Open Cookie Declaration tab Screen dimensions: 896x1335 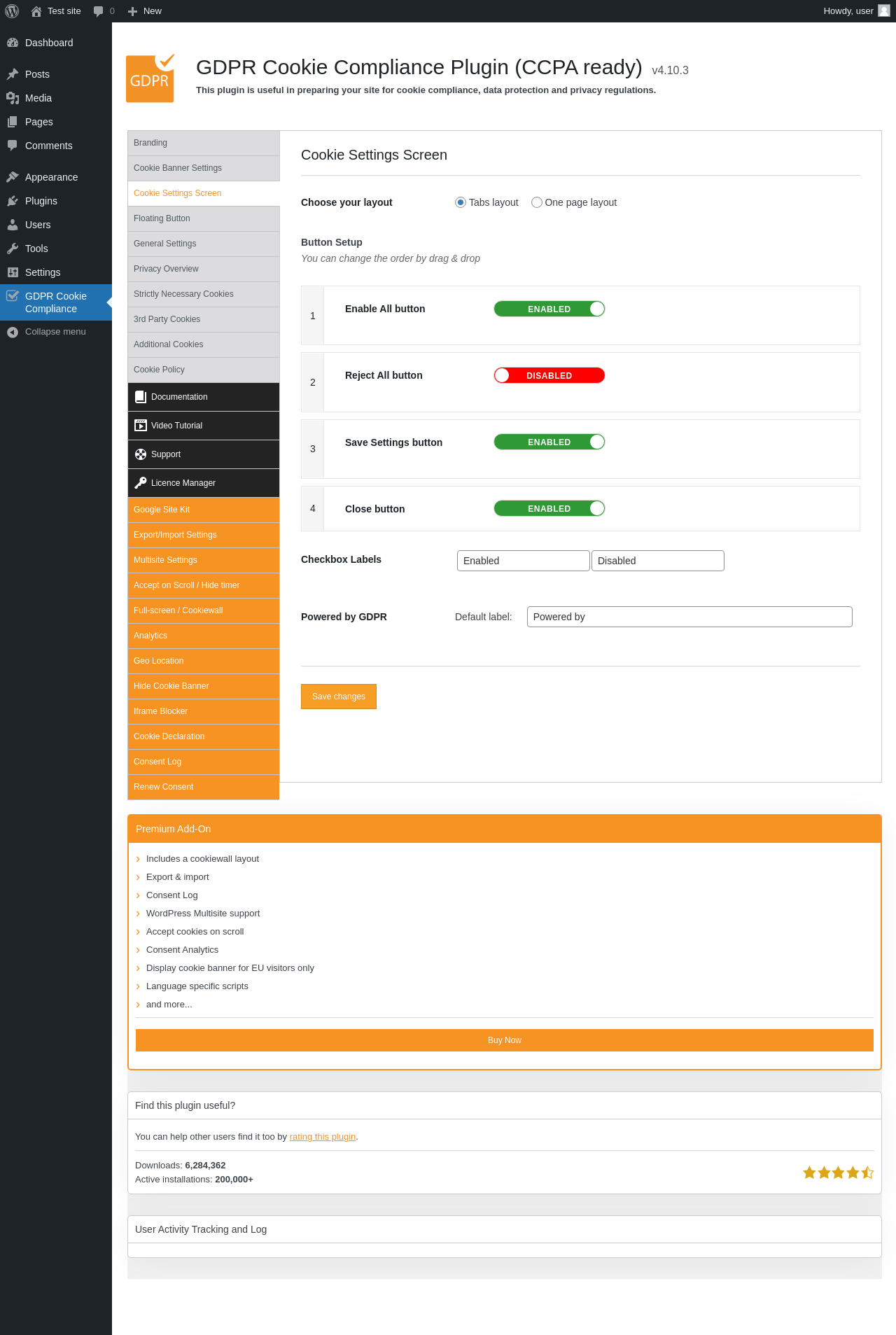click(x=204, y=736)
